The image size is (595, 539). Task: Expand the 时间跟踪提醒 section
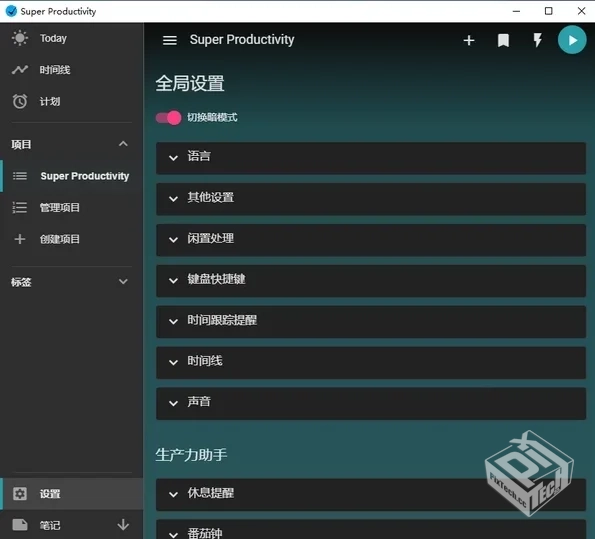point(371,322)
